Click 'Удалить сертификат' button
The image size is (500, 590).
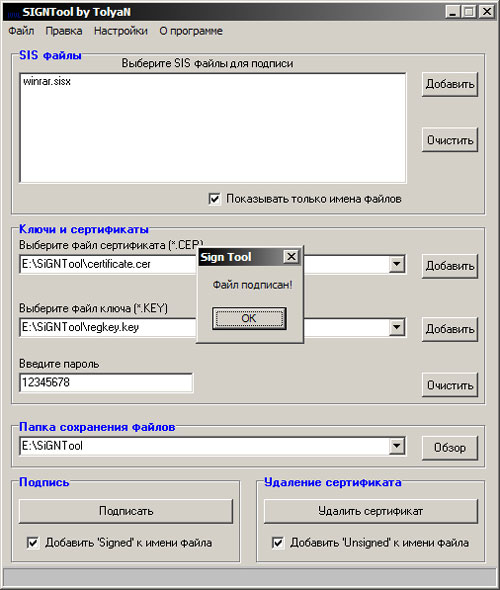[371, 511]
